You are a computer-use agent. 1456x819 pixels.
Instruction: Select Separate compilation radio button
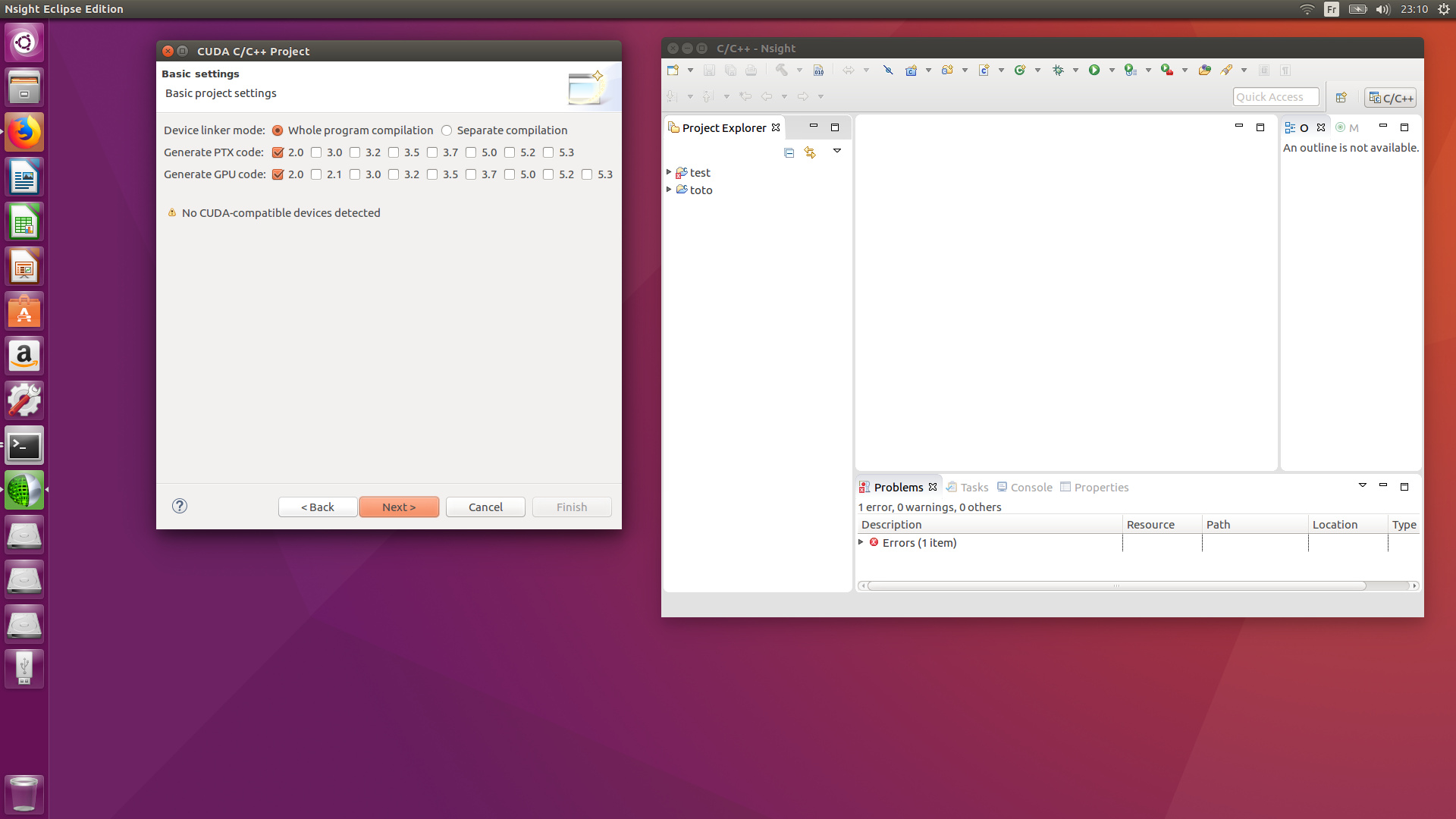click(x=447, y=130)
